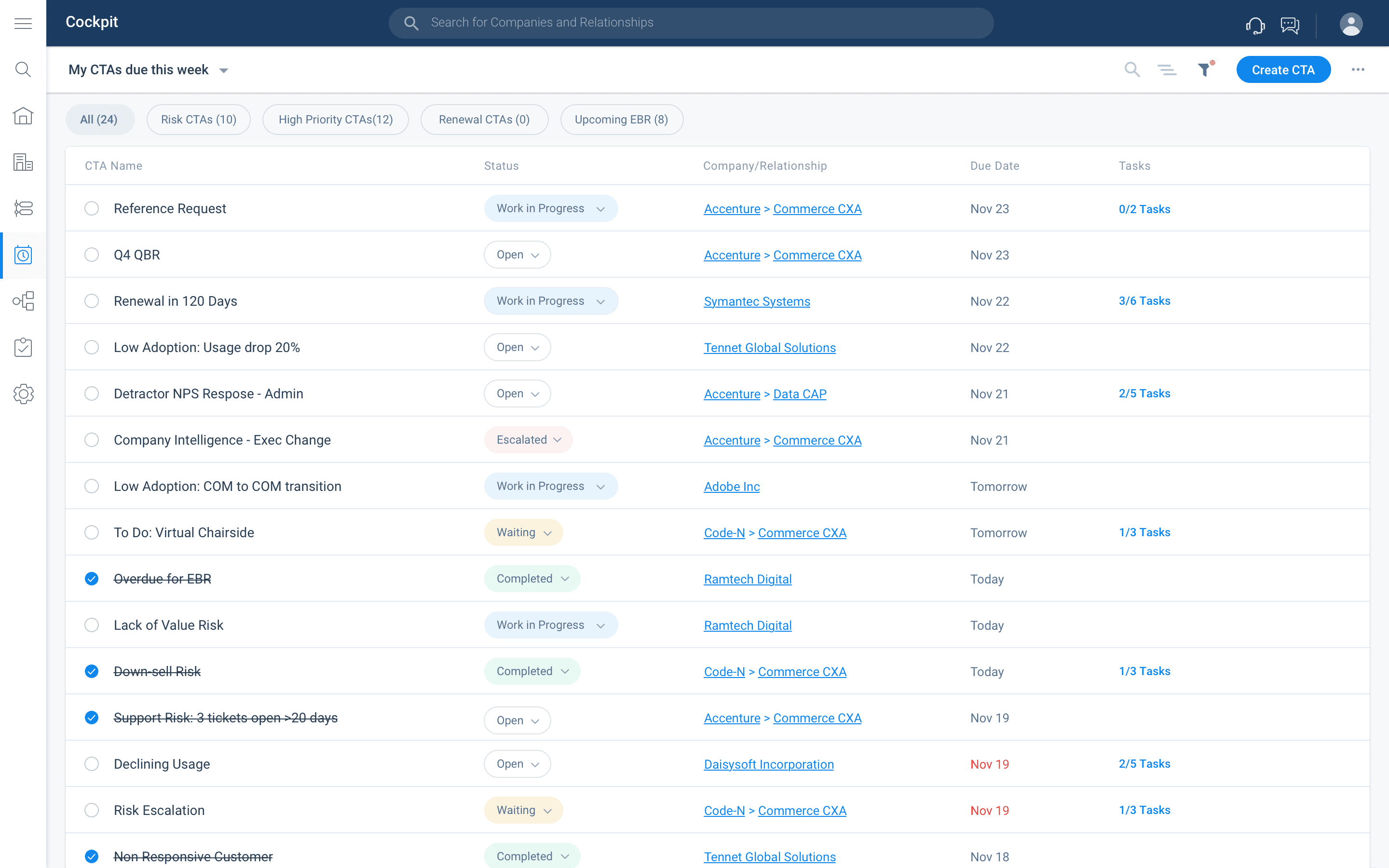Click the funnel filter icon
Screen dimensions: 1389x868
pyautogui.click(x=1204, y=70)
